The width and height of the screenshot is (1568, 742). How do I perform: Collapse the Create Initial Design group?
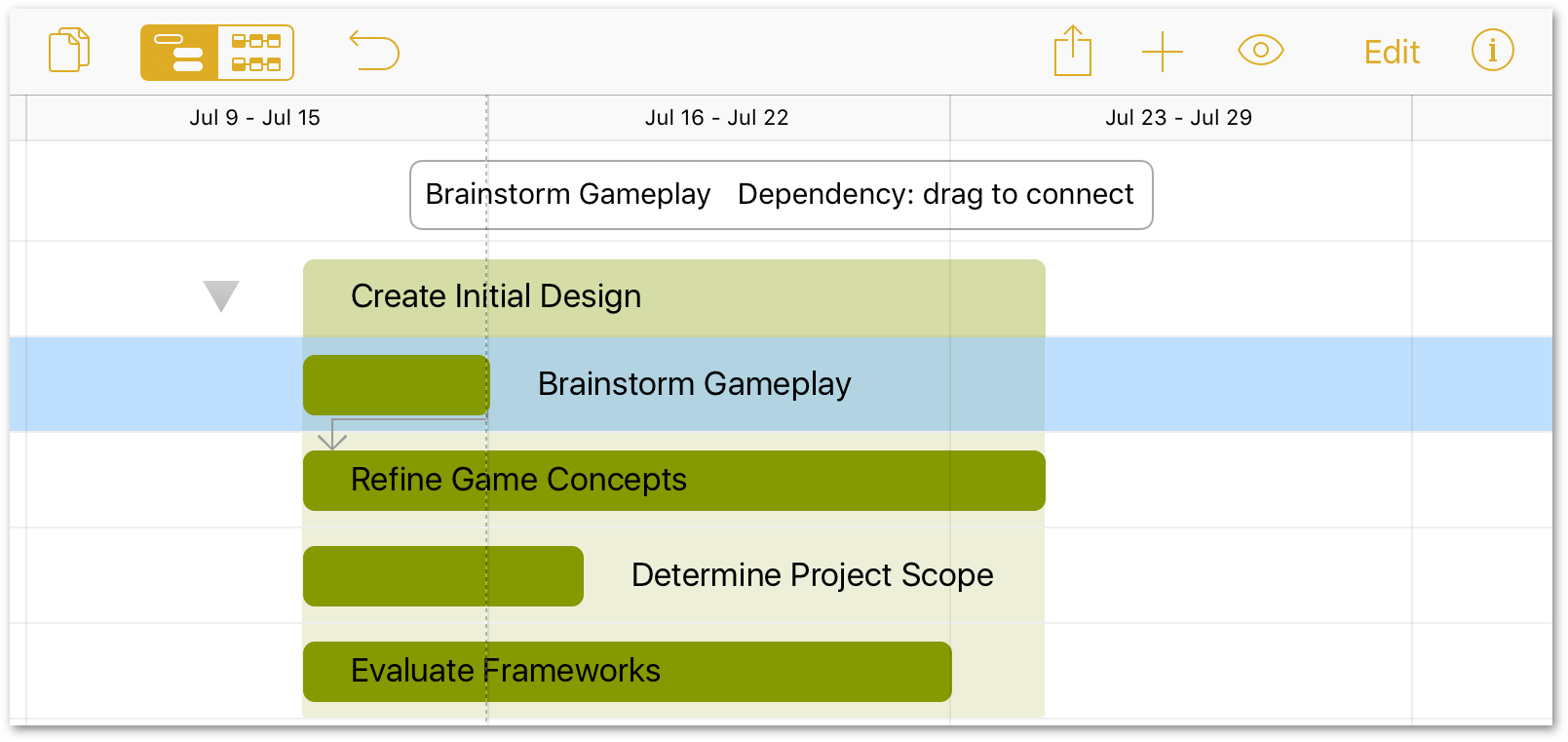pyautogui.click(x=221, y=295)
